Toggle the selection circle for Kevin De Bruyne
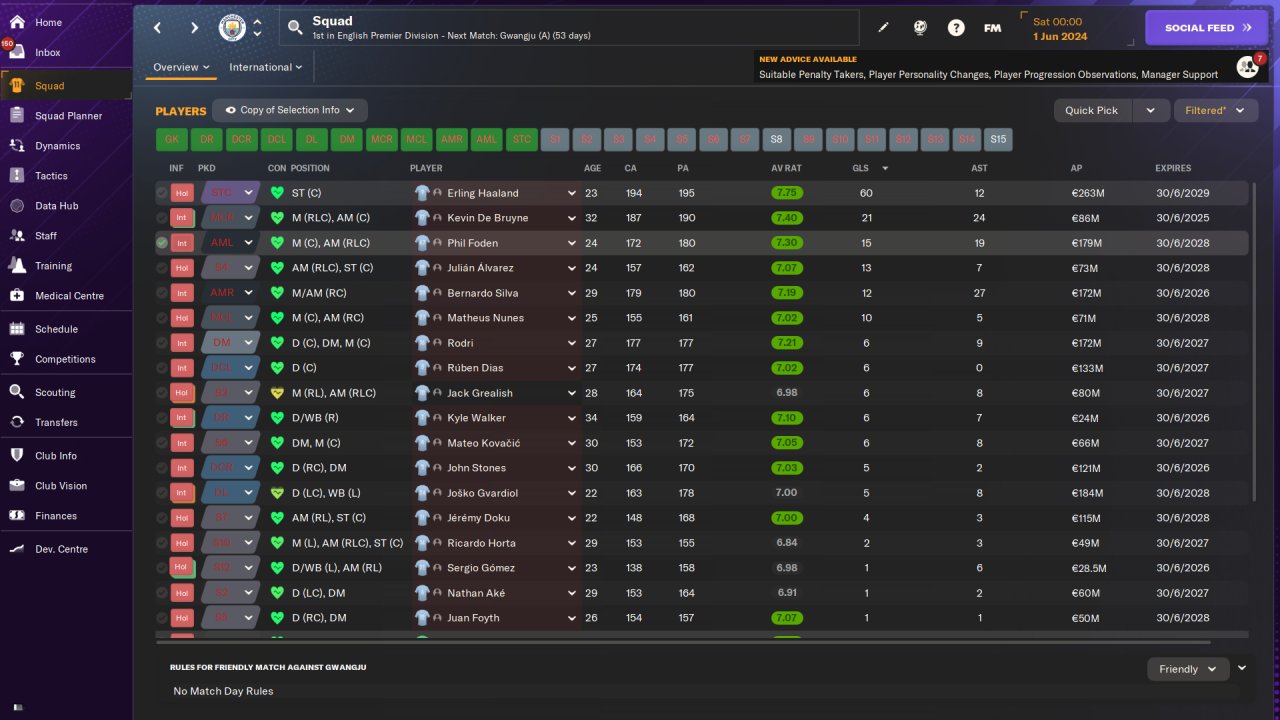The width and height of the screenshot is (1280, 720). 162,218
